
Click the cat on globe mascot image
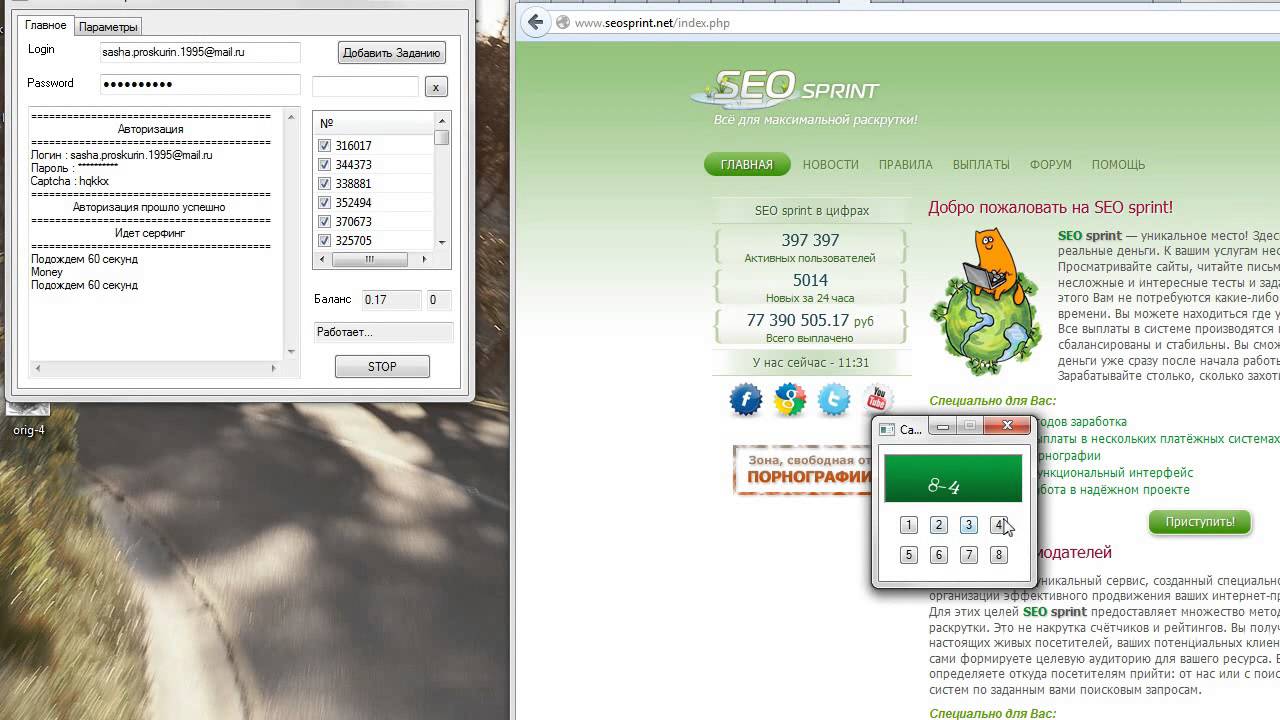pyautogui.click(x=986, y=303)
